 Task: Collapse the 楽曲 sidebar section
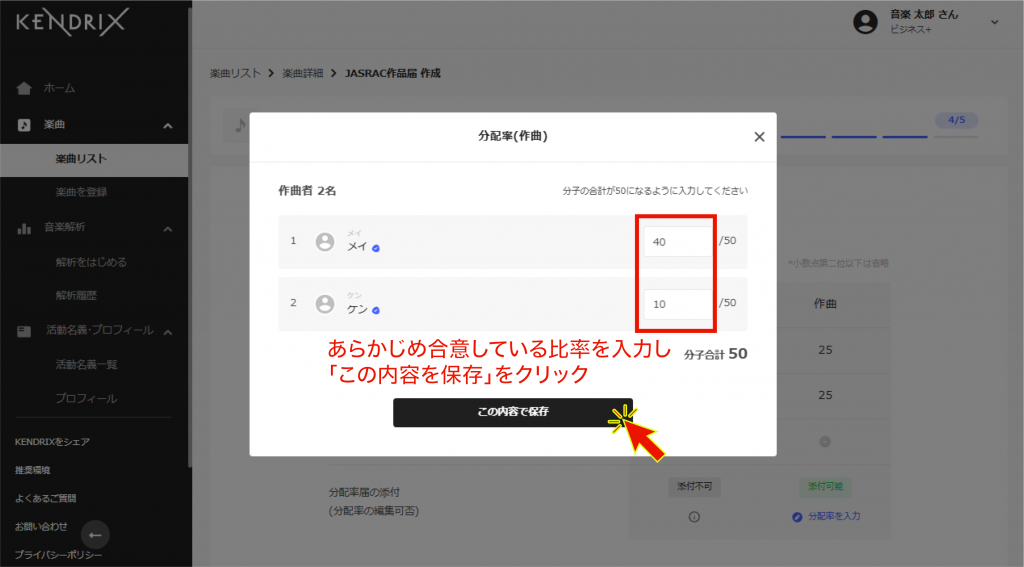tap(167, 125)
